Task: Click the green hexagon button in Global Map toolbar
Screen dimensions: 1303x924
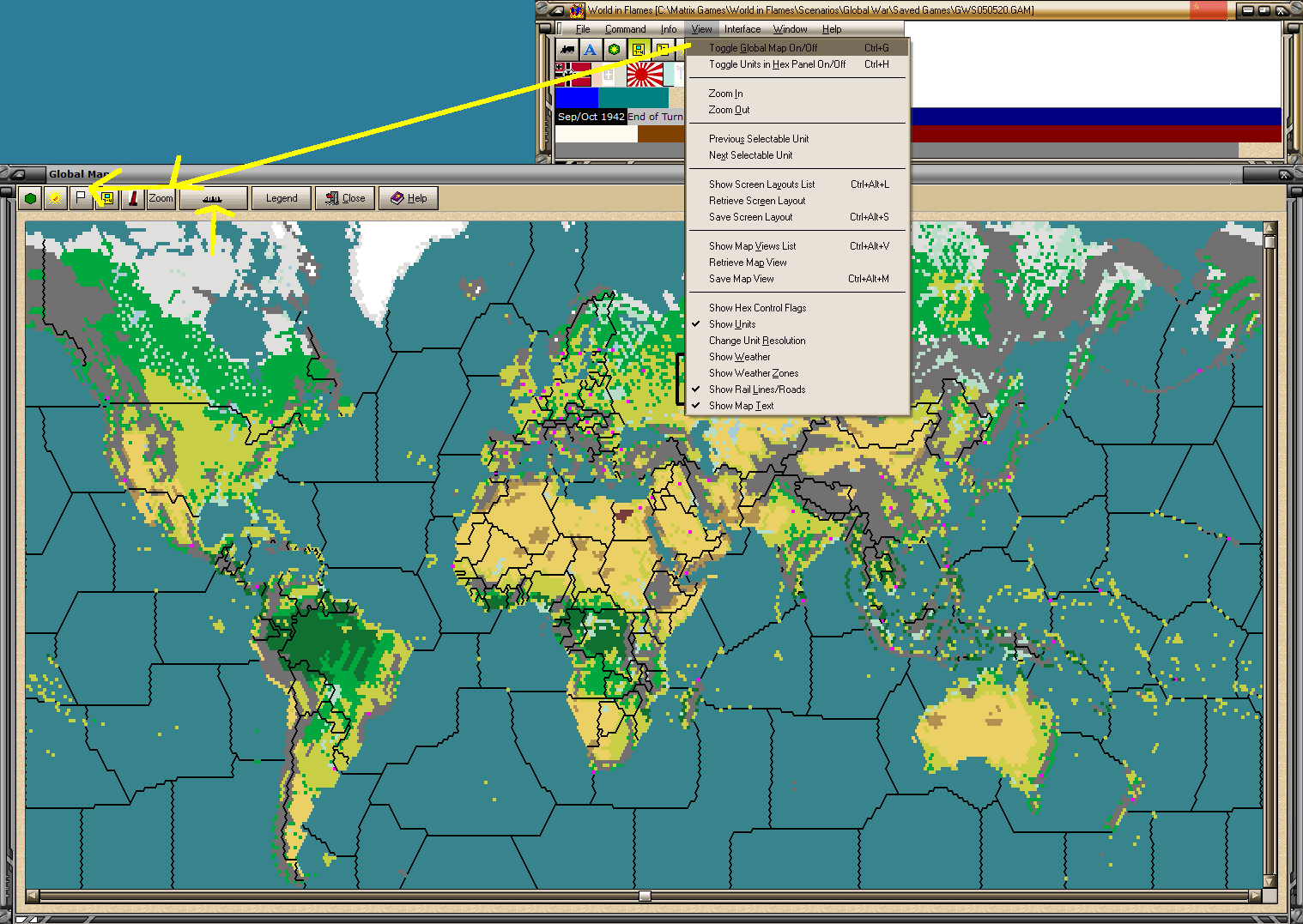Action: [31, 198]
